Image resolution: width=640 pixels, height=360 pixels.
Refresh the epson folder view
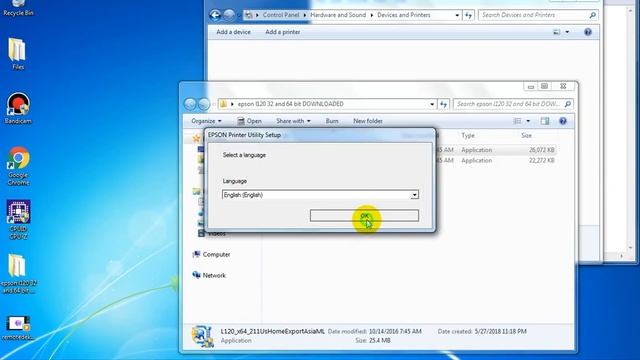pos(444,104)
